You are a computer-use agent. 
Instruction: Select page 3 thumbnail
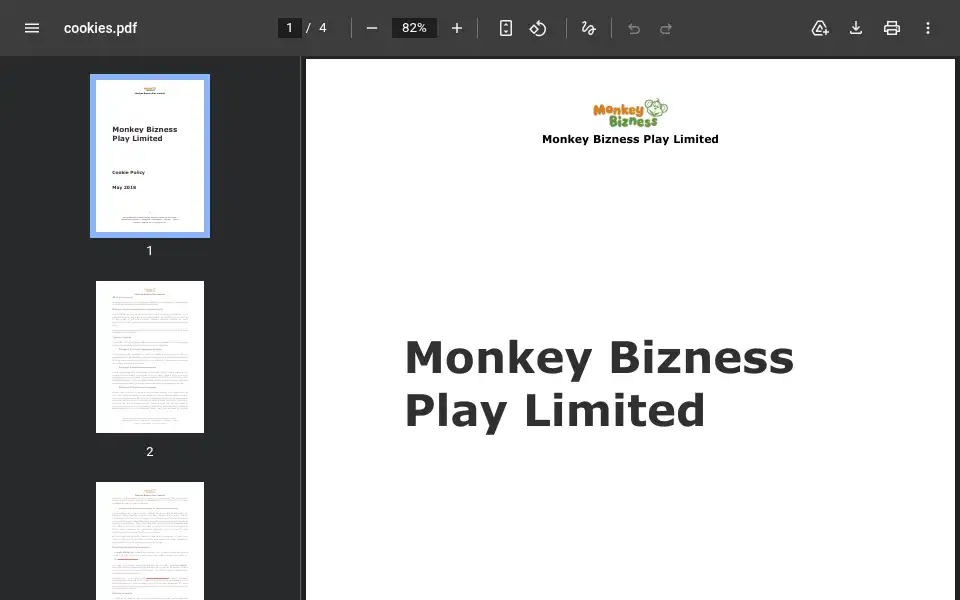coord(150,541)
